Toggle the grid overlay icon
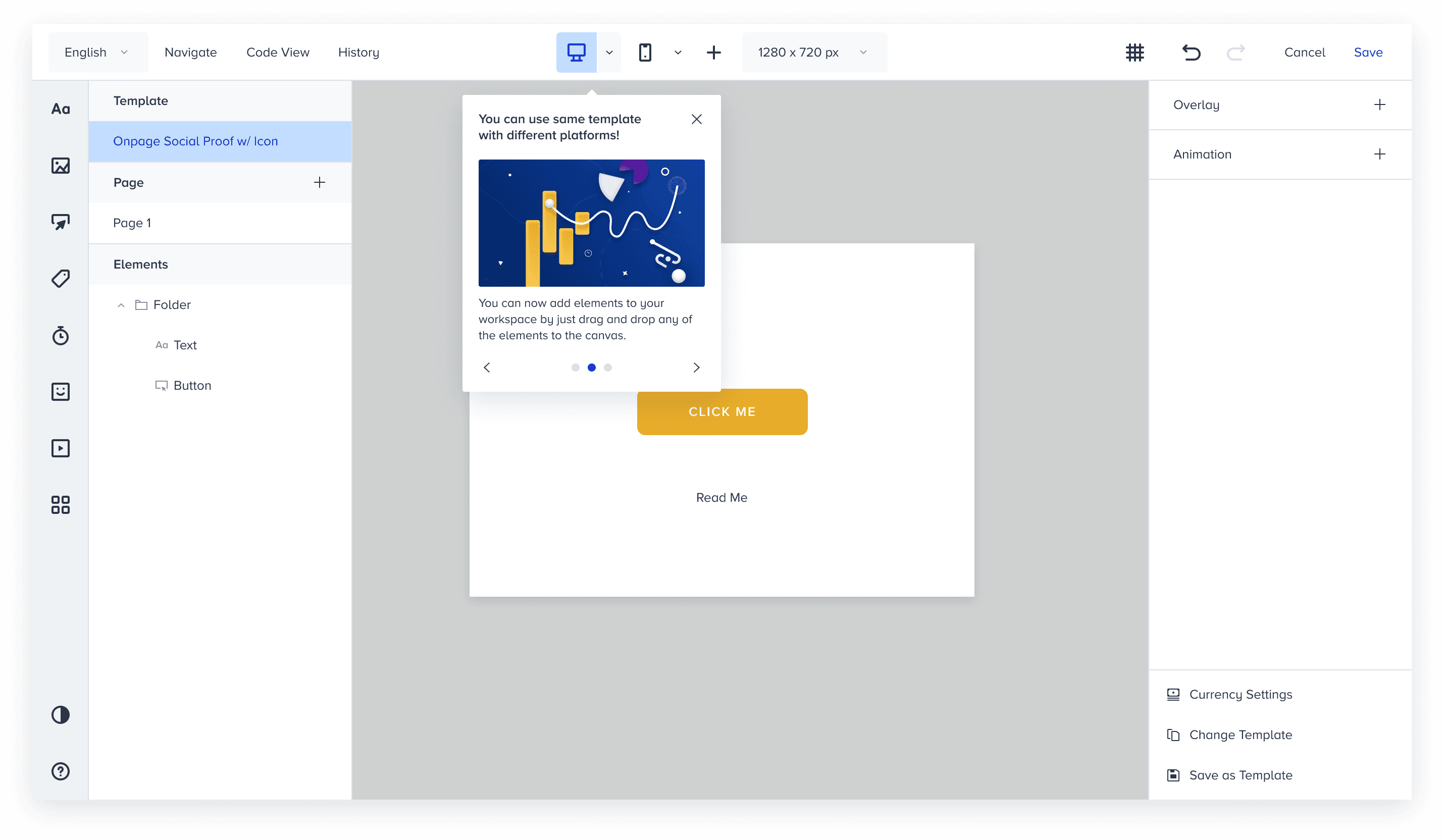The image size is (1444, 840). point(1134,52)
